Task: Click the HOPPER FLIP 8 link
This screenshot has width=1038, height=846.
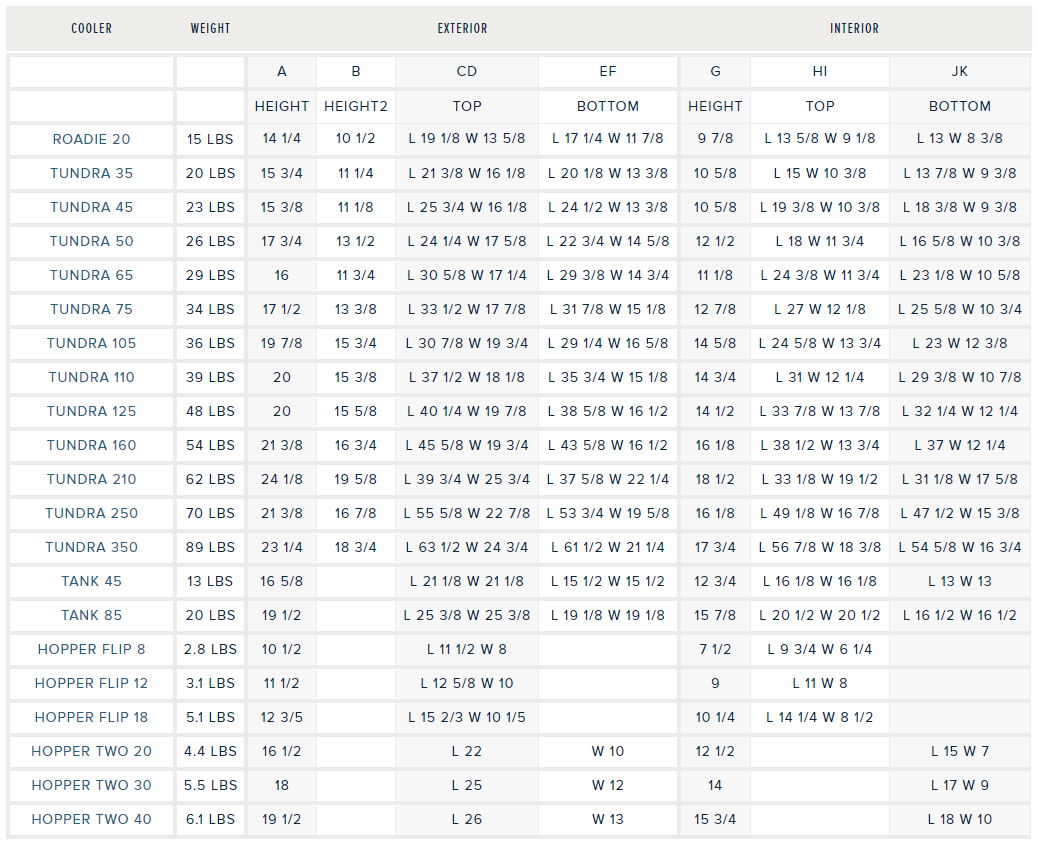Action: point(91,649)
